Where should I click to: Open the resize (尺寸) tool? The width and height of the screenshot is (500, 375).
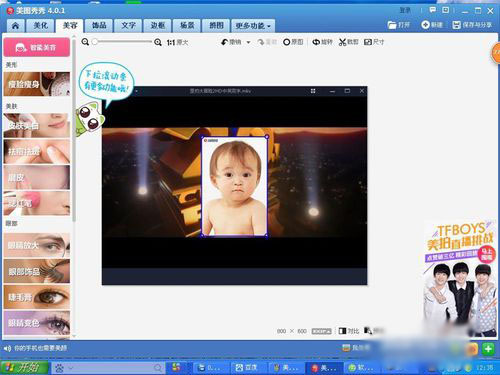pyautogui.click(x=374, y=42)
